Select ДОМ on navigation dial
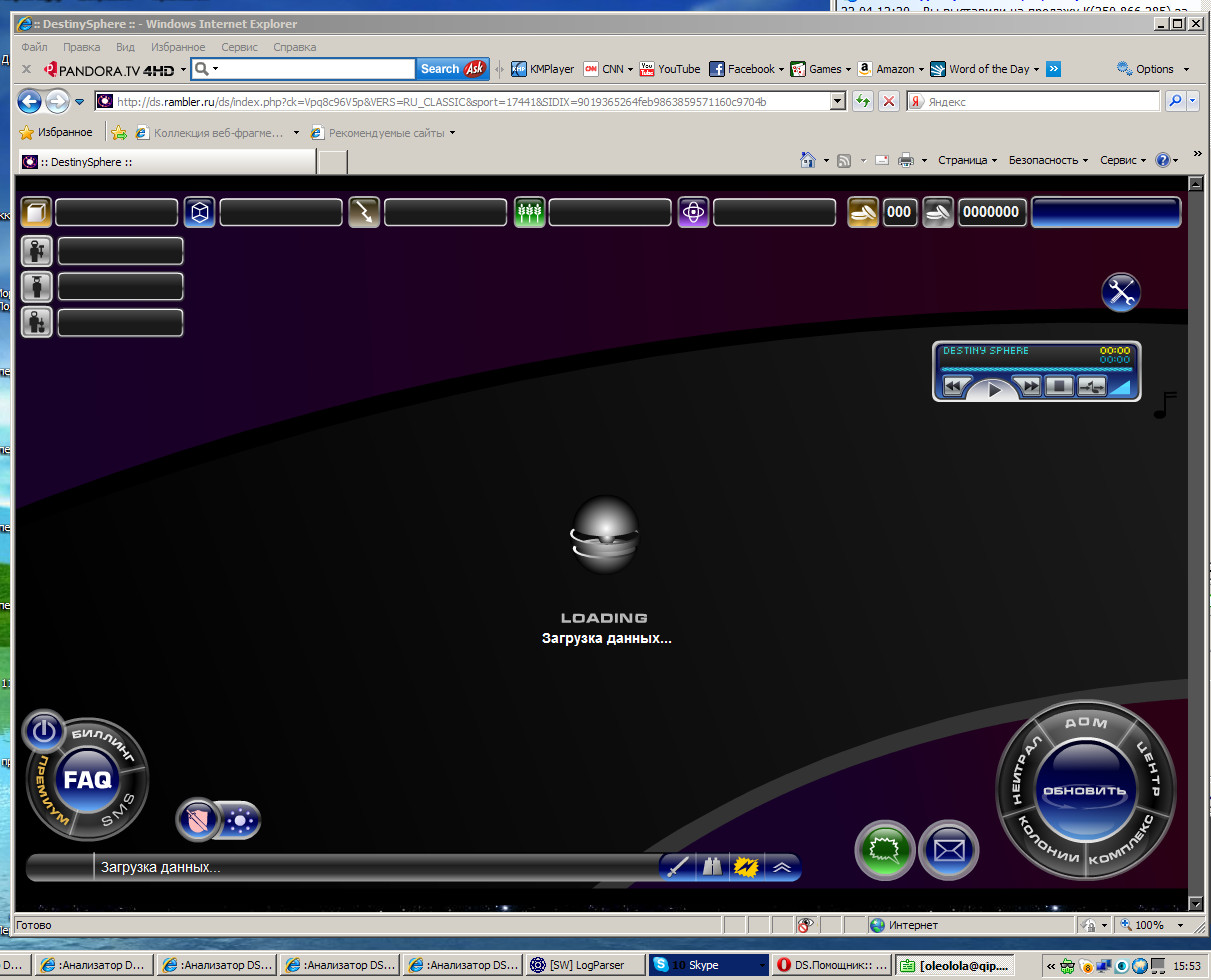This screenshot has height=980, width=1211. point(1085,722)
